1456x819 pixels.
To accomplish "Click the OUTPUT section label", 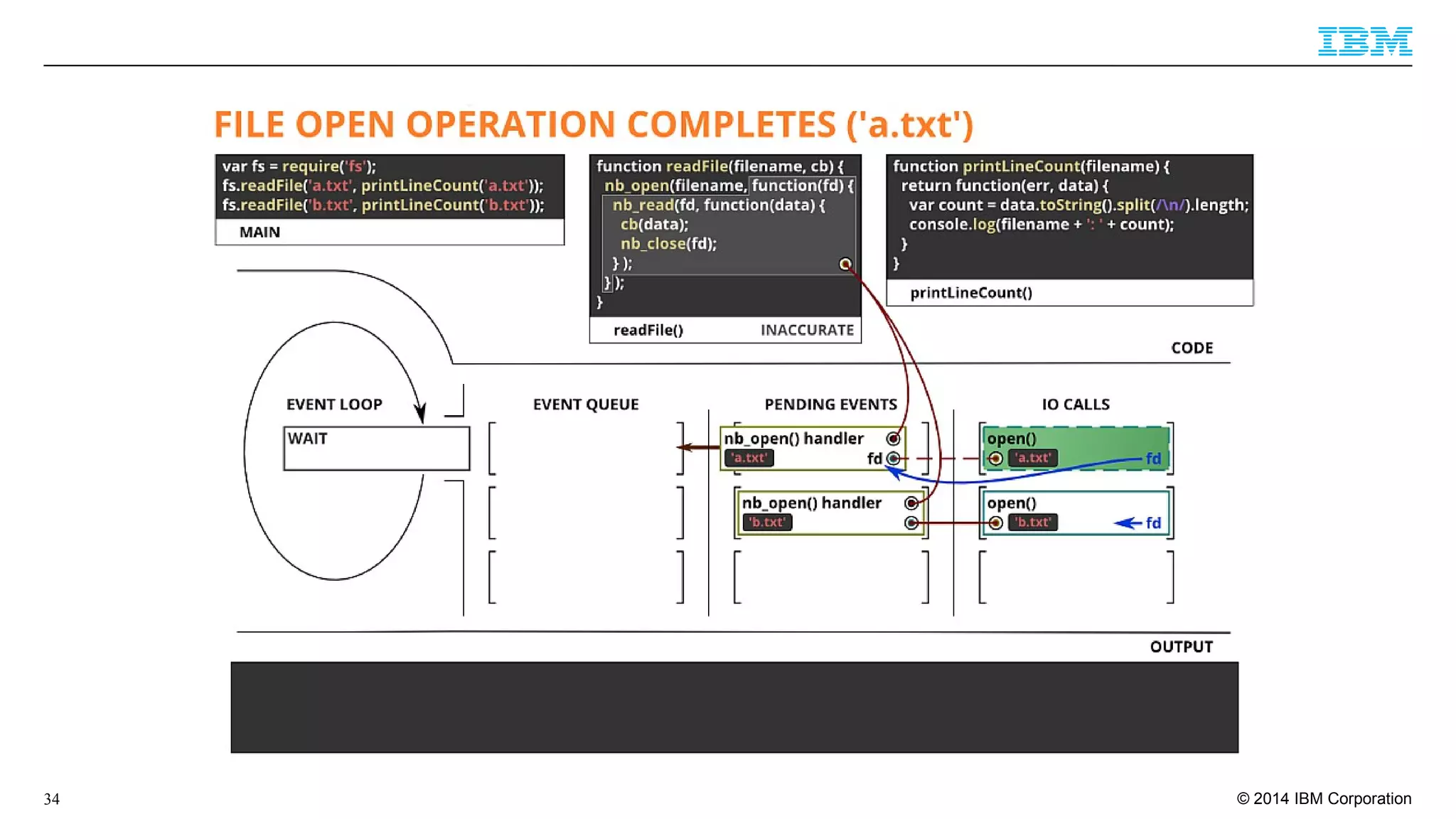I will (1181, 646).
